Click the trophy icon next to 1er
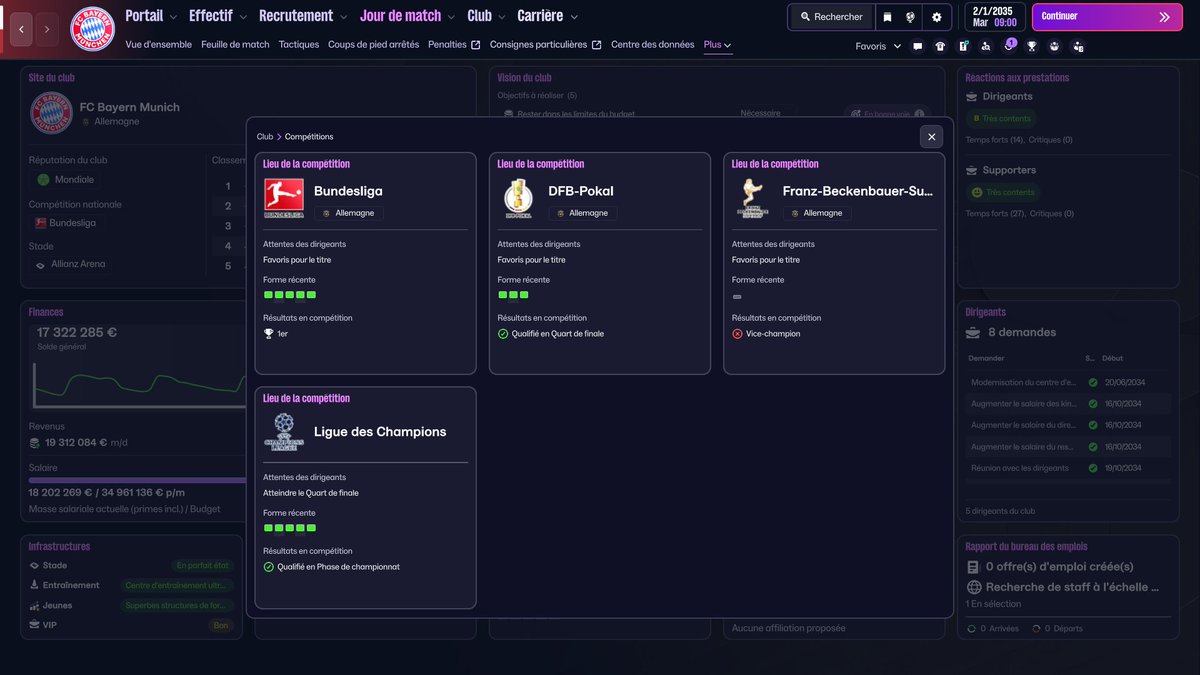The width and height of the screenshot is (1200, 675). pos(268,334)
